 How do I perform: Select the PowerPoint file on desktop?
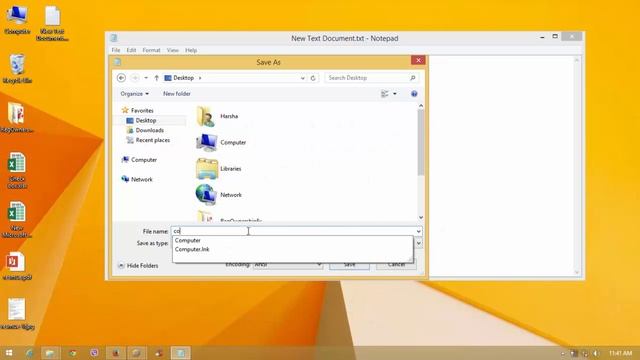click(x=17, y=267)
